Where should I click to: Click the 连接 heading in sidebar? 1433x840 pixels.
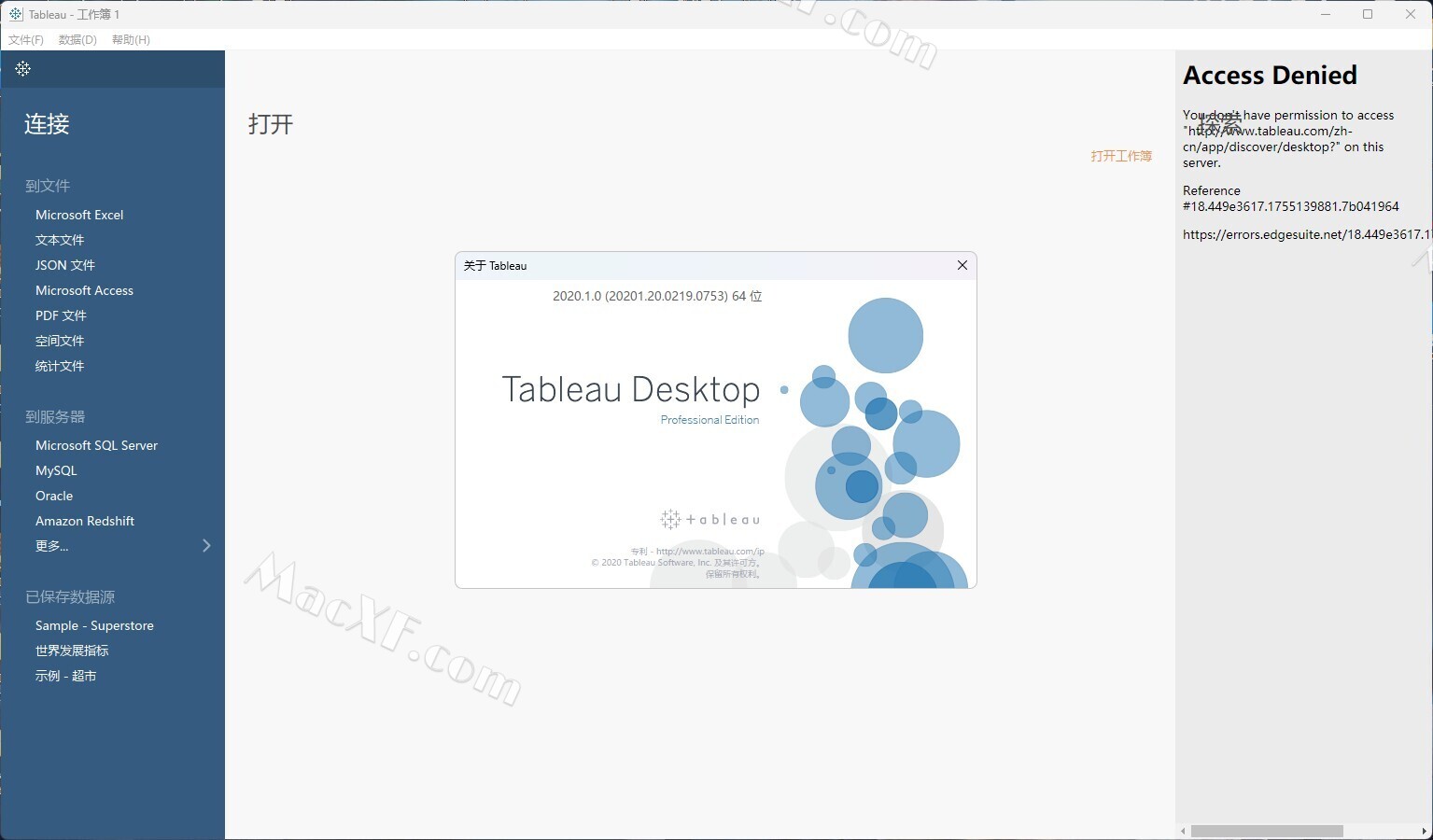pos(47,124)
